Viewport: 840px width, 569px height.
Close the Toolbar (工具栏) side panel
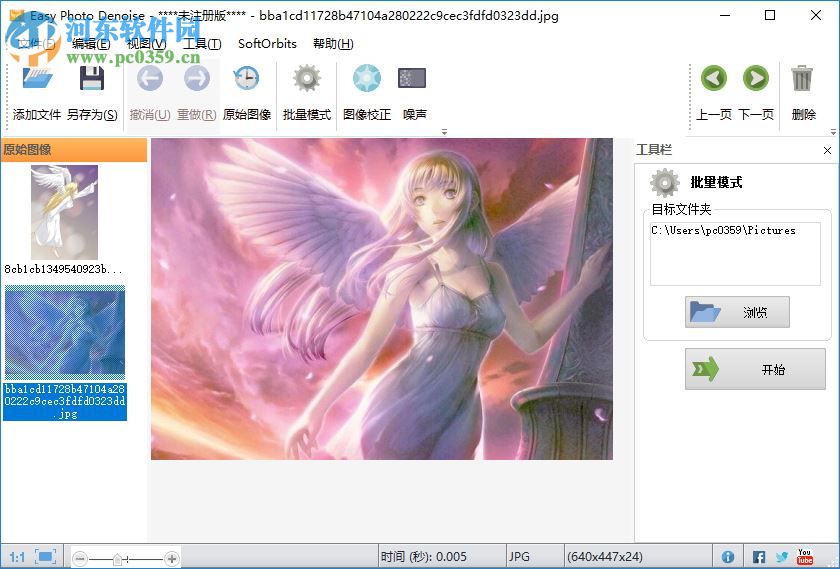point(827,151)
